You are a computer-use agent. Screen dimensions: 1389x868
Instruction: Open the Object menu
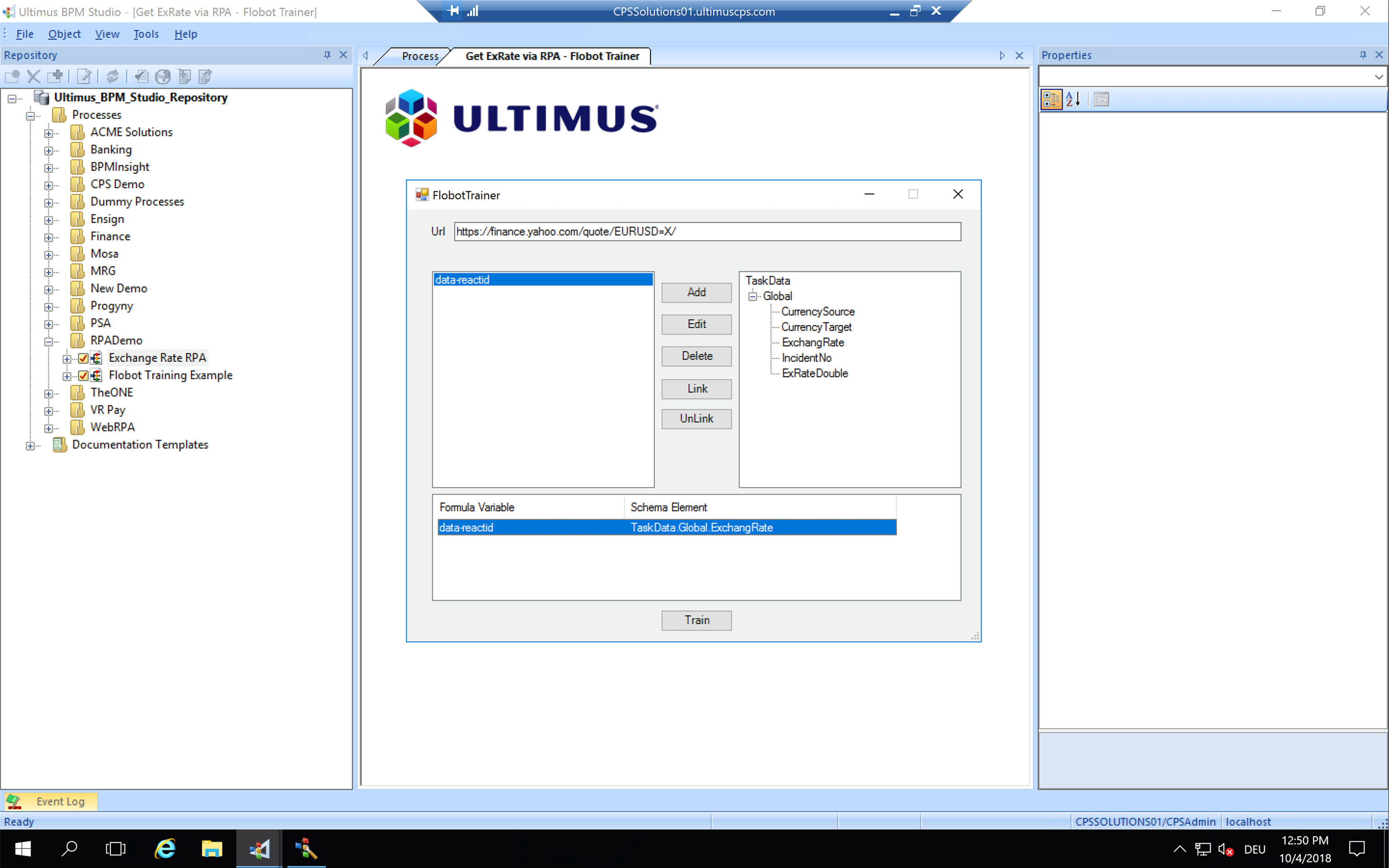64,34
